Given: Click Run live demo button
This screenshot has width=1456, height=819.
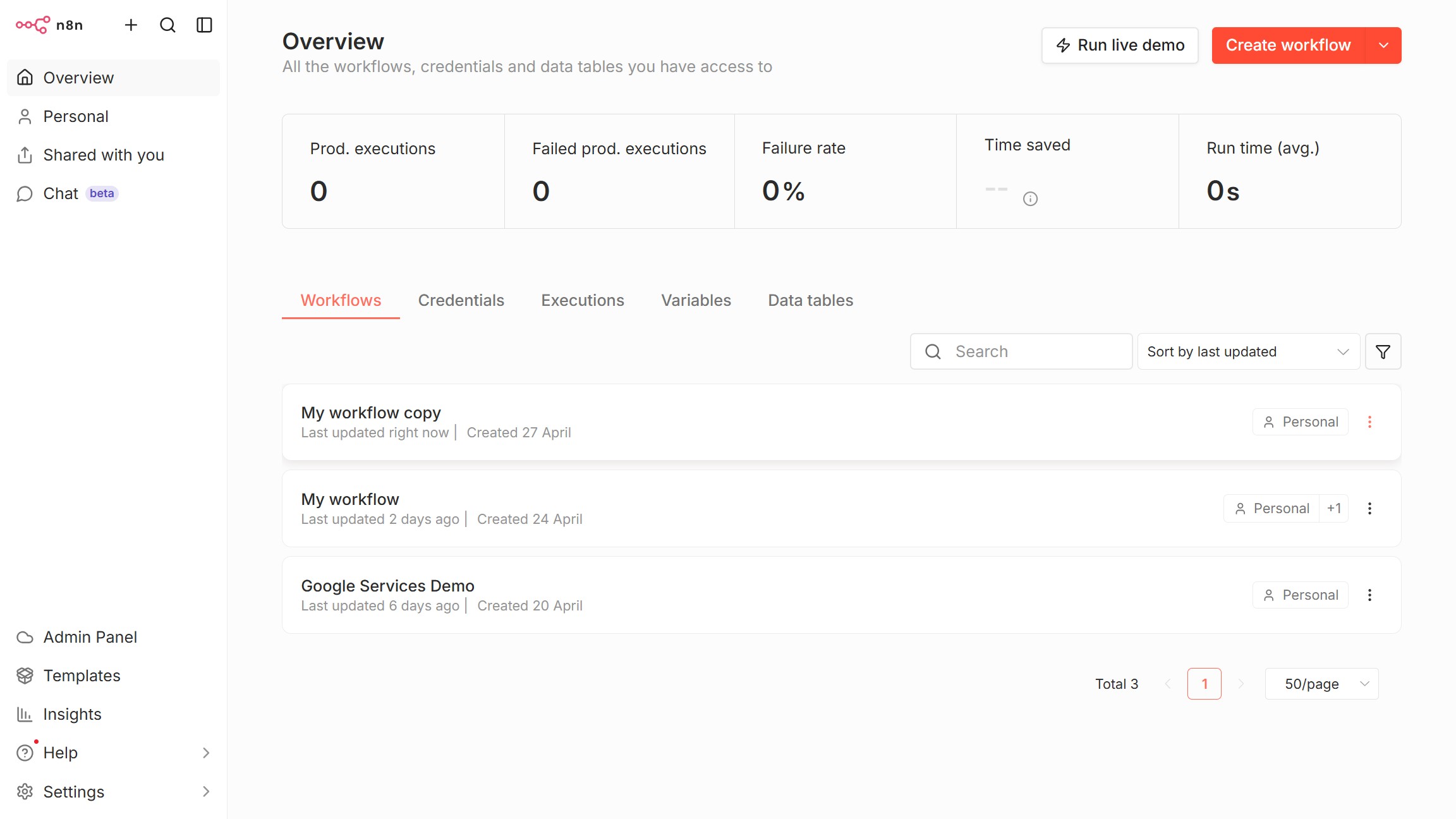Looking at the screenshot, I should point(1120,45).
